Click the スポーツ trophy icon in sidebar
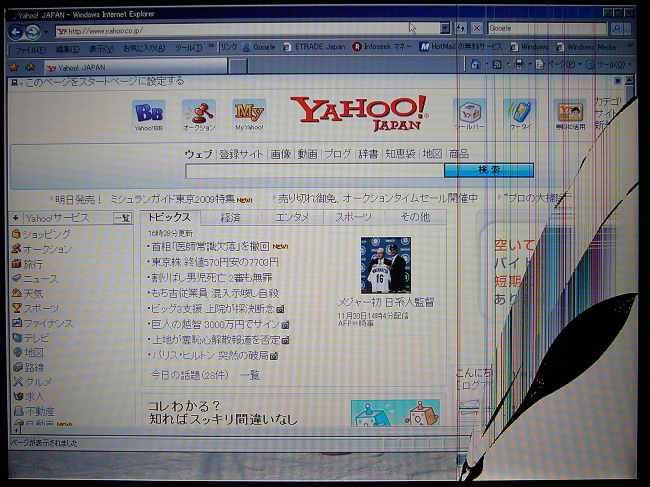The width and height of the screenshot is (650, 487). pyautogui.click(x=16, y=308)
